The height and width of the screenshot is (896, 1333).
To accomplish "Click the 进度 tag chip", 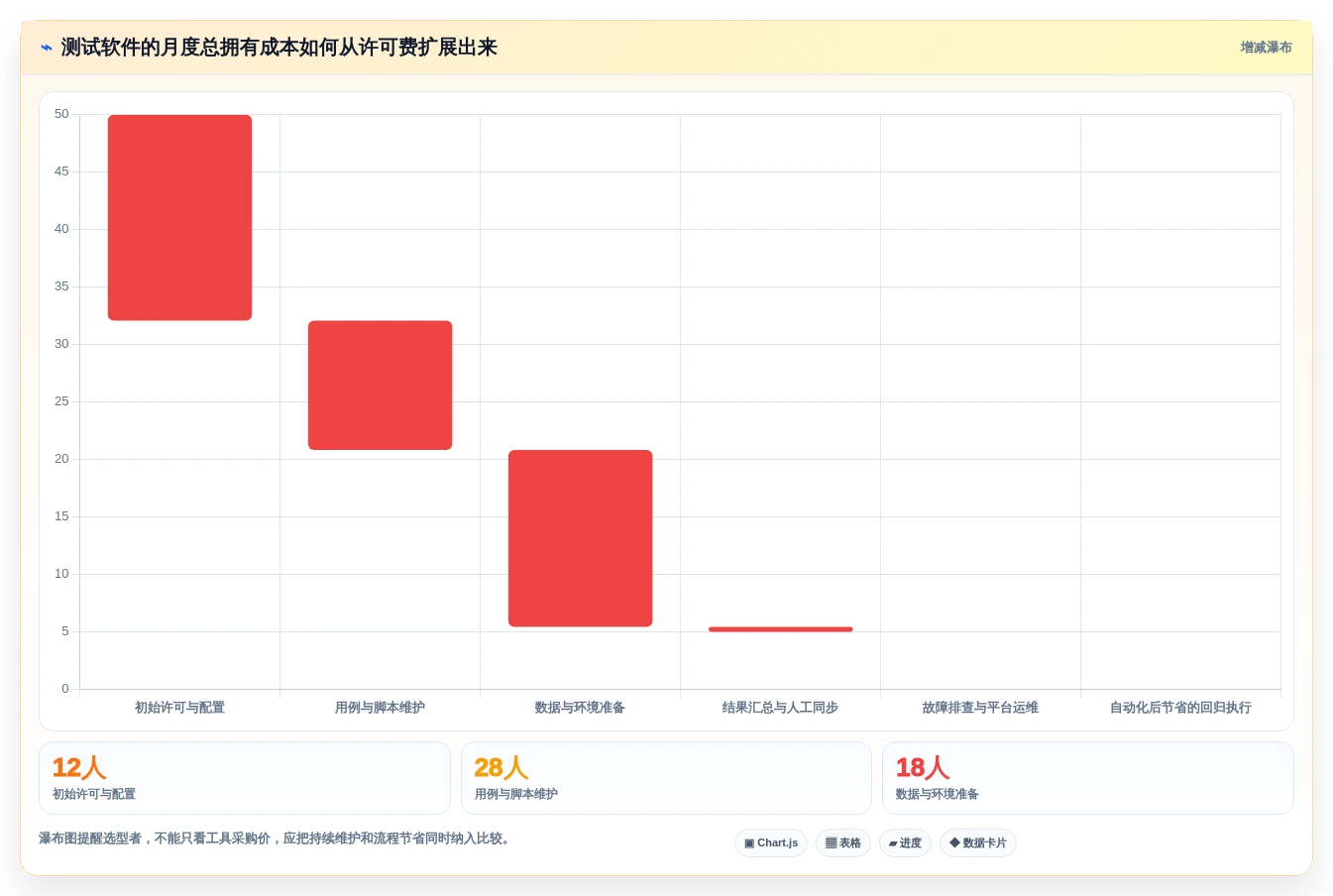I will pos(905,842).
